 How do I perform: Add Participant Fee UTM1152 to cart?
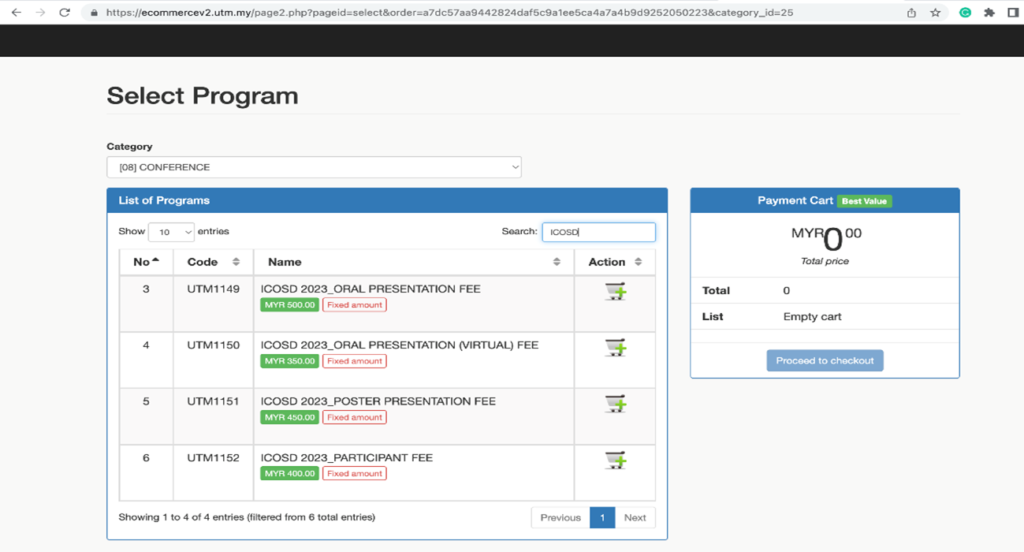pos(614,460)
